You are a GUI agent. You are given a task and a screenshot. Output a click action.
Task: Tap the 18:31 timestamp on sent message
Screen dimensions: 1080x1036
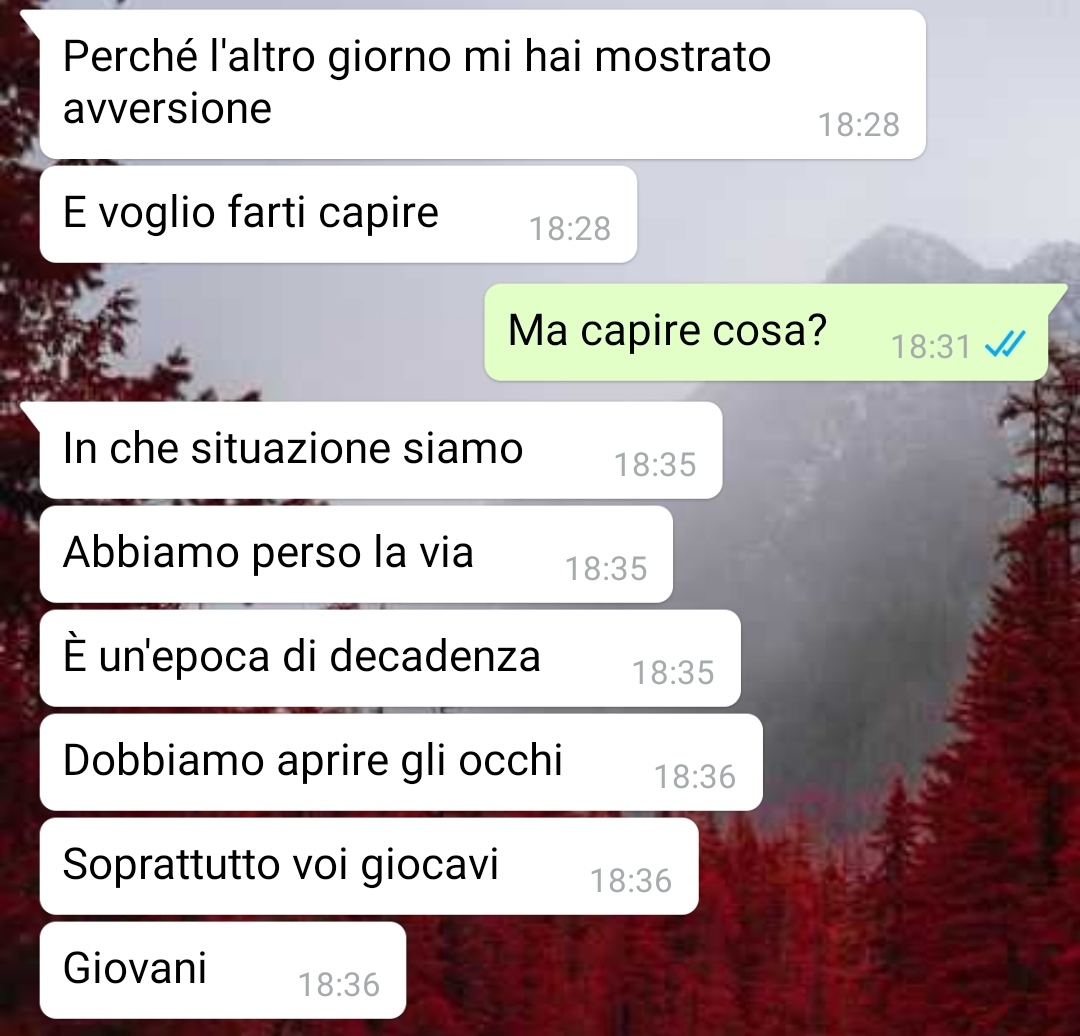pos(931,346)
